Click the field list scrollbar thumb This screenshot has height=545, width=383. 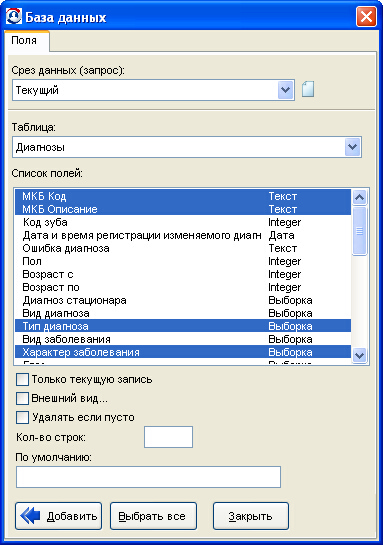[x=359, y=231]
